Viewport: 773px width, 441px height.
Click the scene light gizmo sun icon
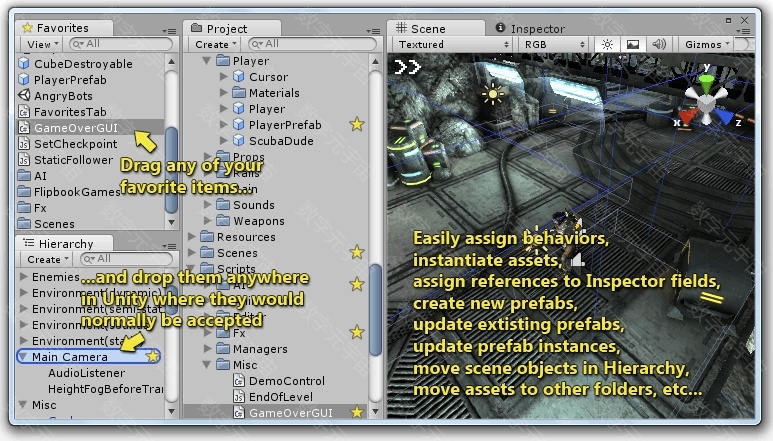click(x=492, y=94)
